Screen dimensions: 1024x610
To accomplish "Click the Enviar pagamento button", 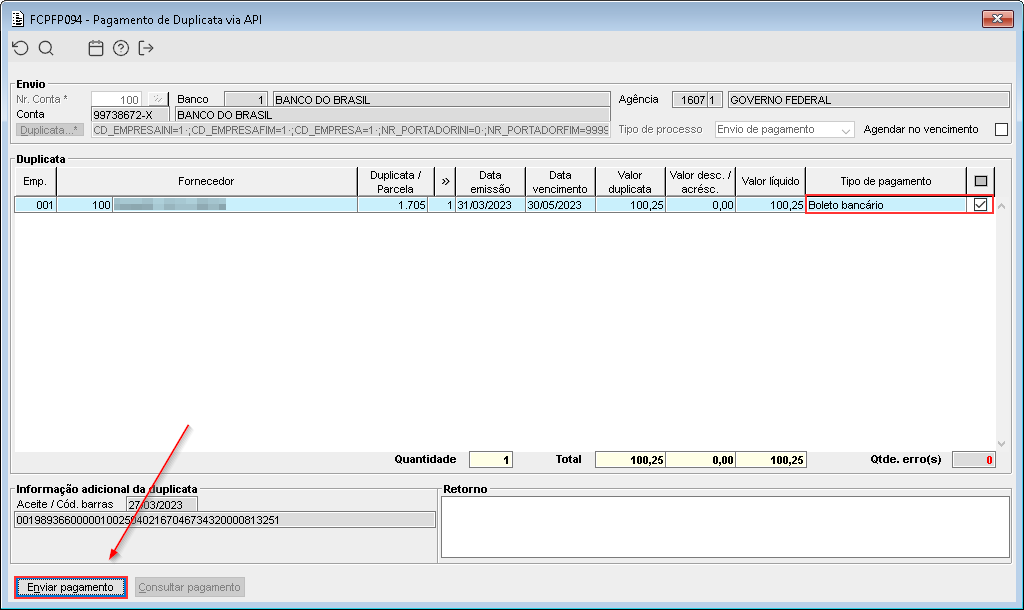I will pyautogui.click(x=71, y=587).
